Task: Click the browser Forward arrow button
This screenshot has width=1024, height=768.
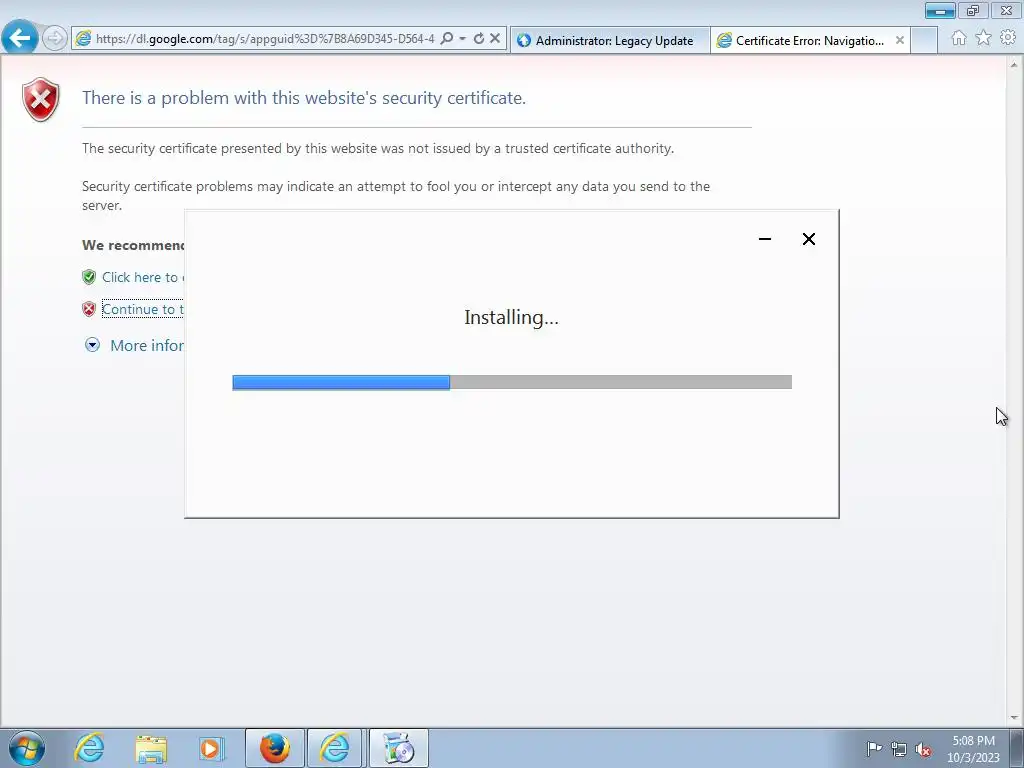Action: click(x=55, y=38)
